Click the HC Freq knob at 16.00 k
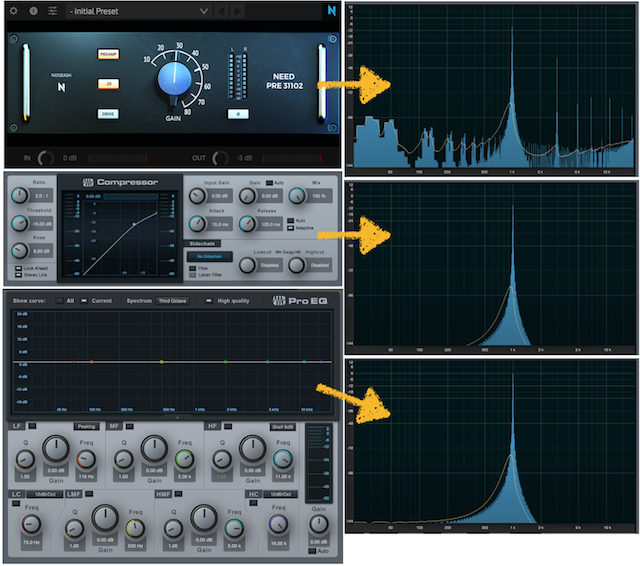Image resolution: width=640 pixels, height=566 pixels. pos(278,524)
